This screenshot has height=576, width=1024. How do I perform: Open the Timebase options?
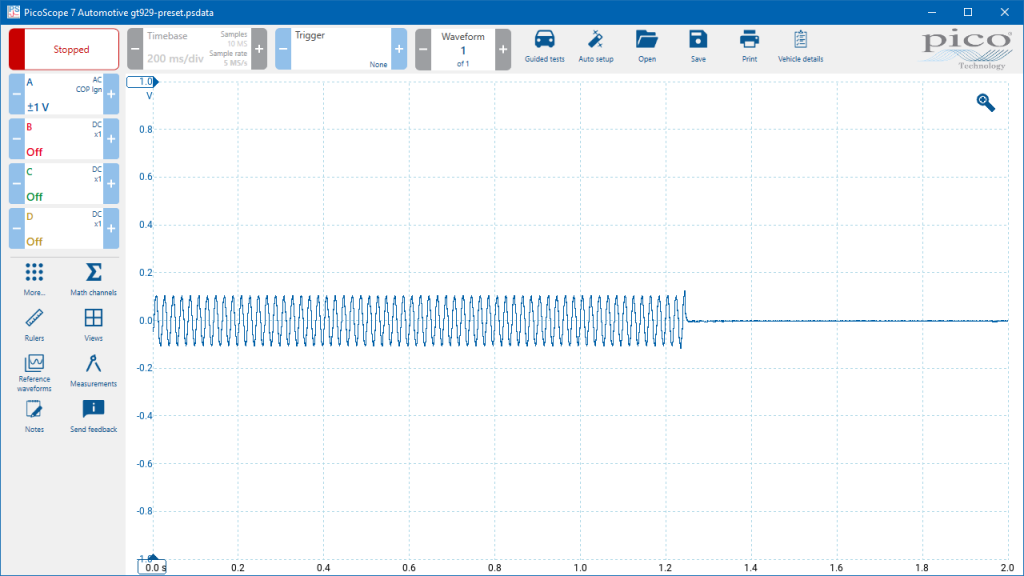192,49
